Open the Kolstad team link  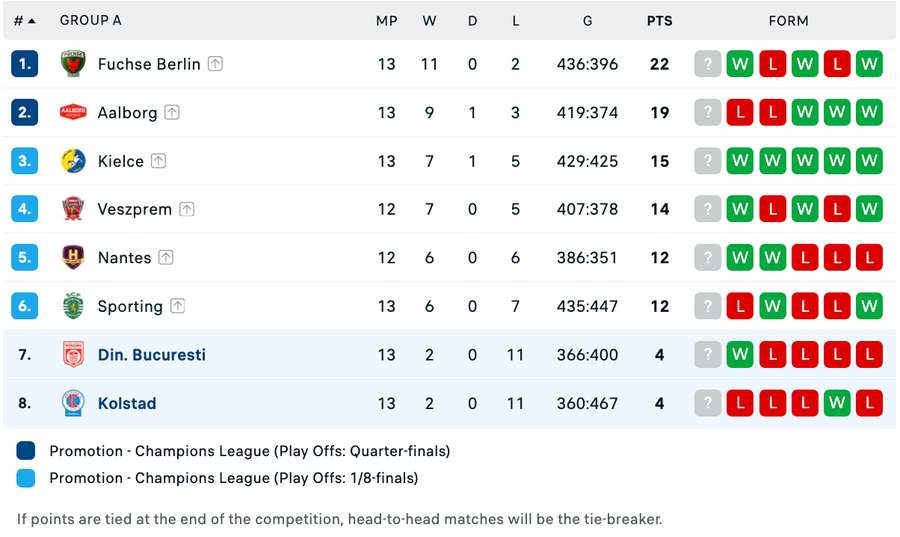pyautogui.click(x=127, y=403)
